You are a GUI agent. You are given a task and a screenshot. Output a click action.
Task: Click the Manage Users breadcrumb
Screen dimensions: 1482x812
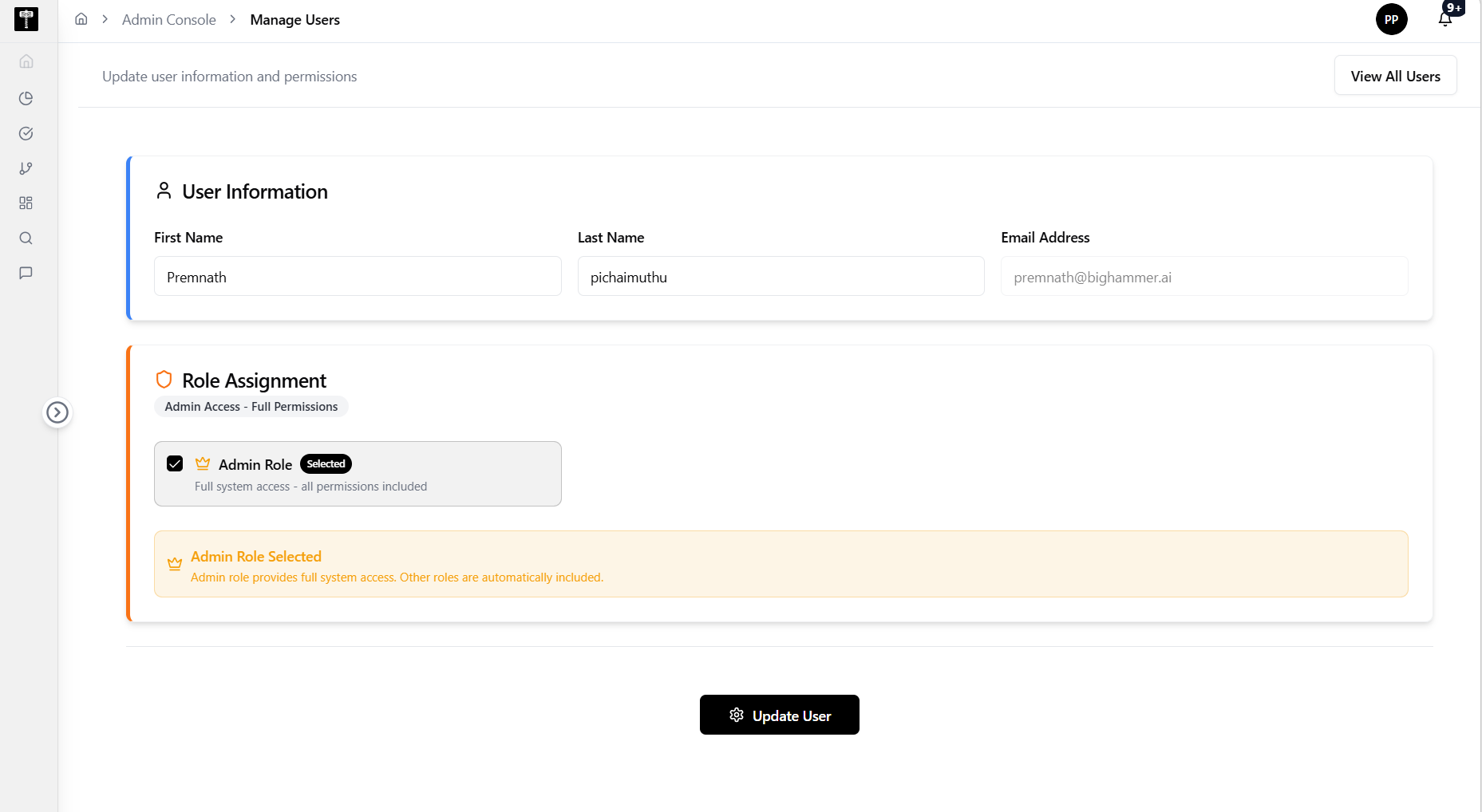tap(295, 20)
